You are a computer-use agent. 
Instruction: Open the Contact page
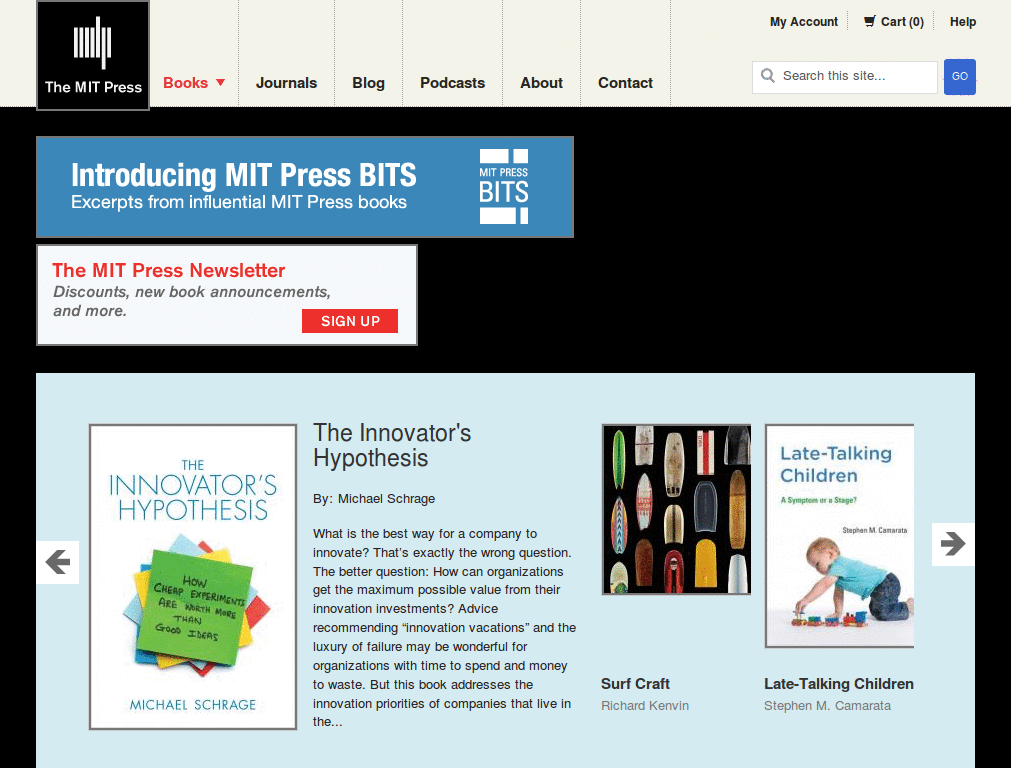tap(625, 83)
